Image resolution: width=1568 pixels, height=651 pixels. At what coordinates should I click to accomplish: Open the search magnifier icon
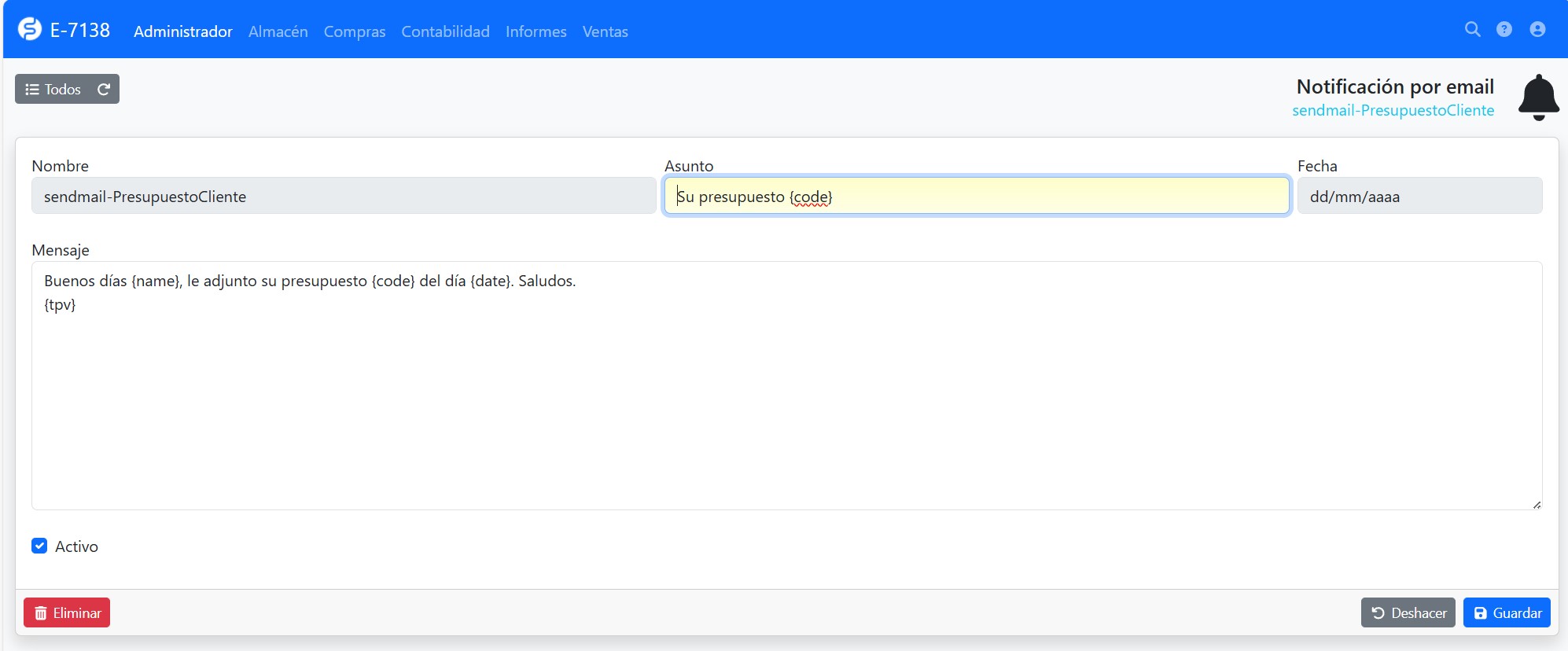(1472, 30)
